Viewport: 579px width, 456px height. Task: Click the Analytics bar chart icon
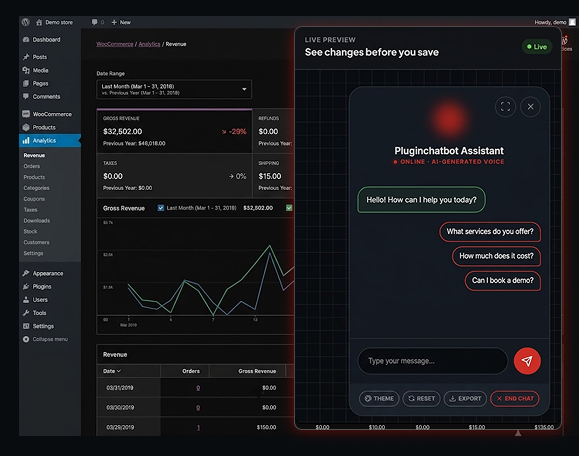(x=26, y=141)
